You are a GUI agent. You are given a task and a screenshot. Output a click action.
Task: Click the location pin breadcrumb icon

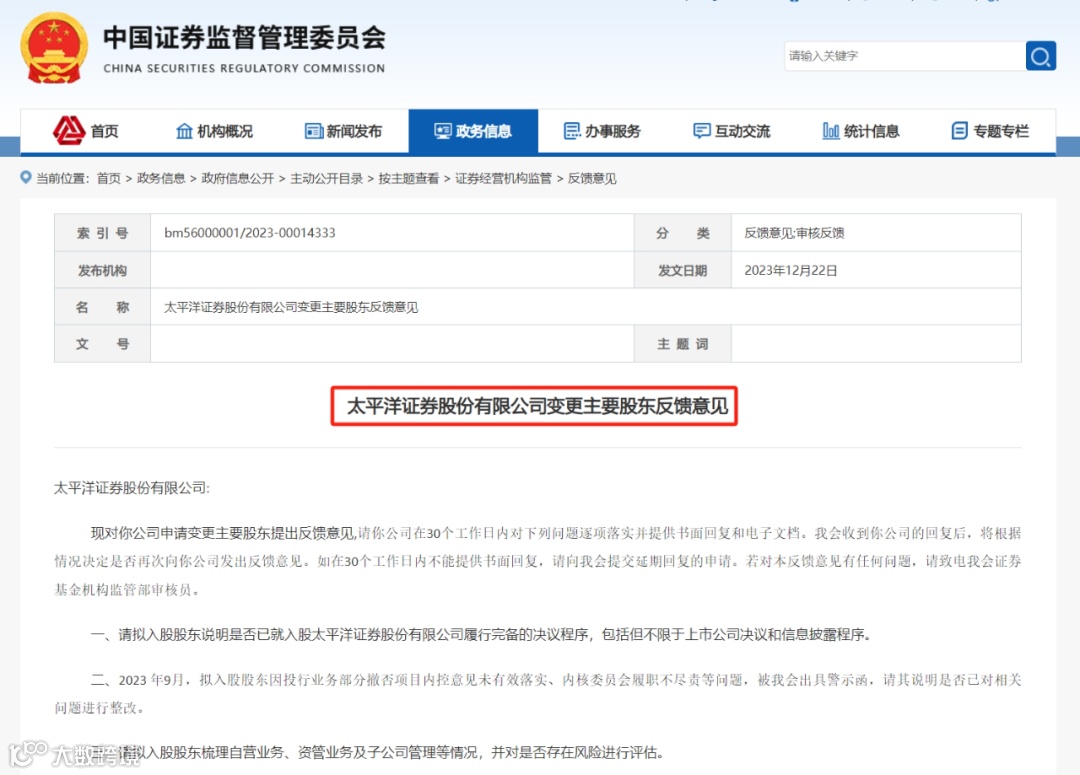coord(25,178)
